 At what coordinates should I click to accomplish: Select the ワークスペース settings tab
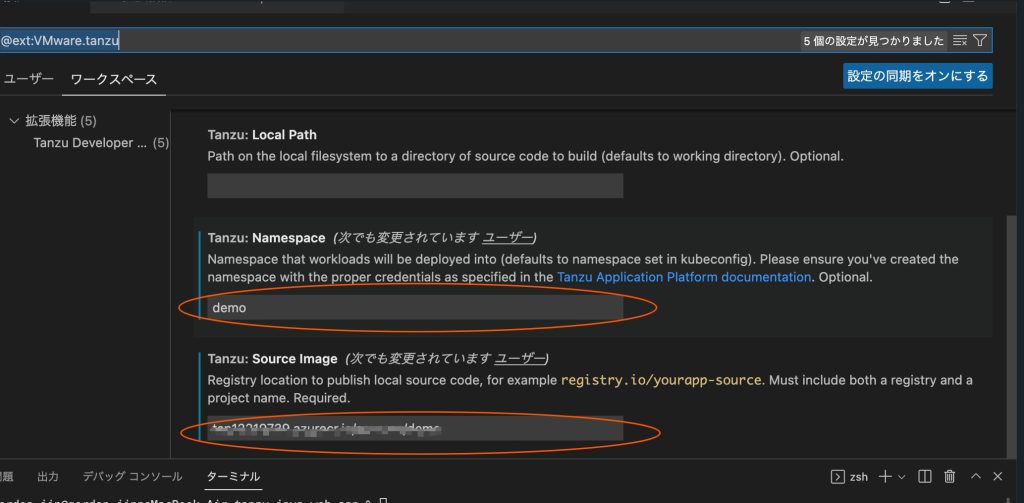(114, 80)
